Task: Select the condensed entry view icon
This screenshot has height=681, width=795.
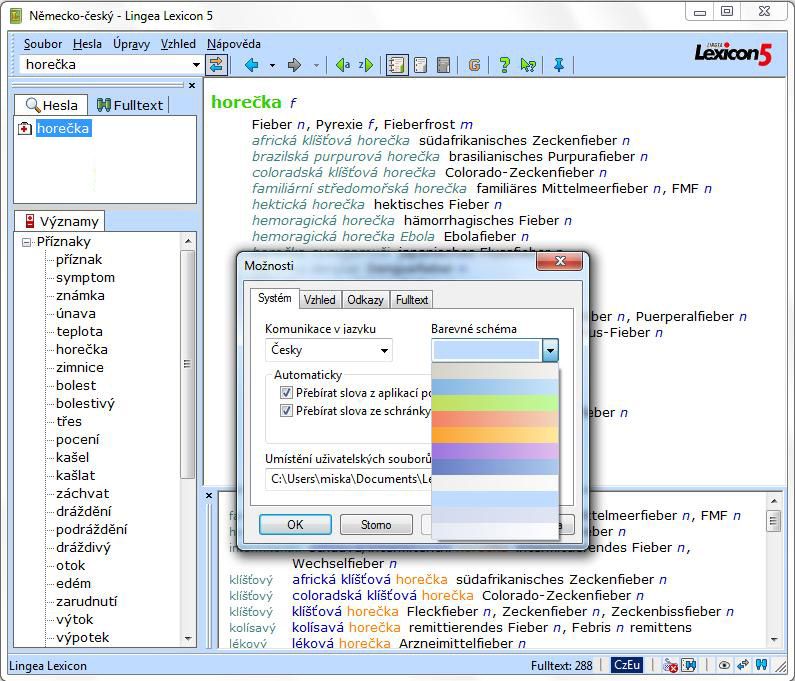Action: [420, 65]
